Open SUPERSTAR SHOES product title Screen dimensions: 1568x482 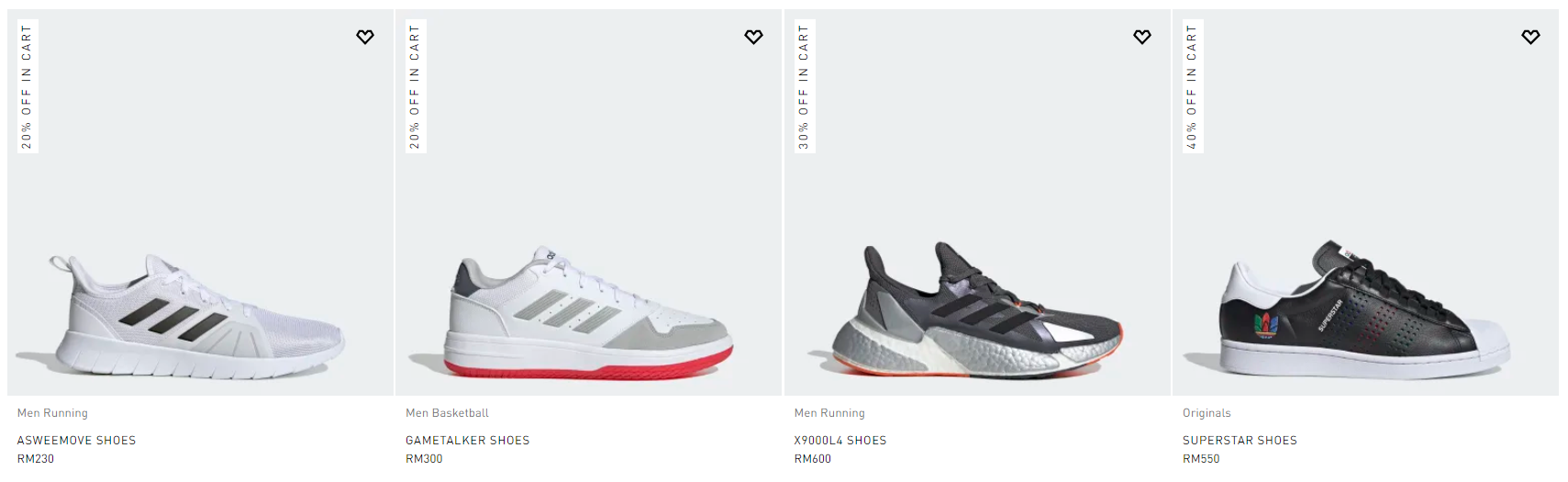1240,441
